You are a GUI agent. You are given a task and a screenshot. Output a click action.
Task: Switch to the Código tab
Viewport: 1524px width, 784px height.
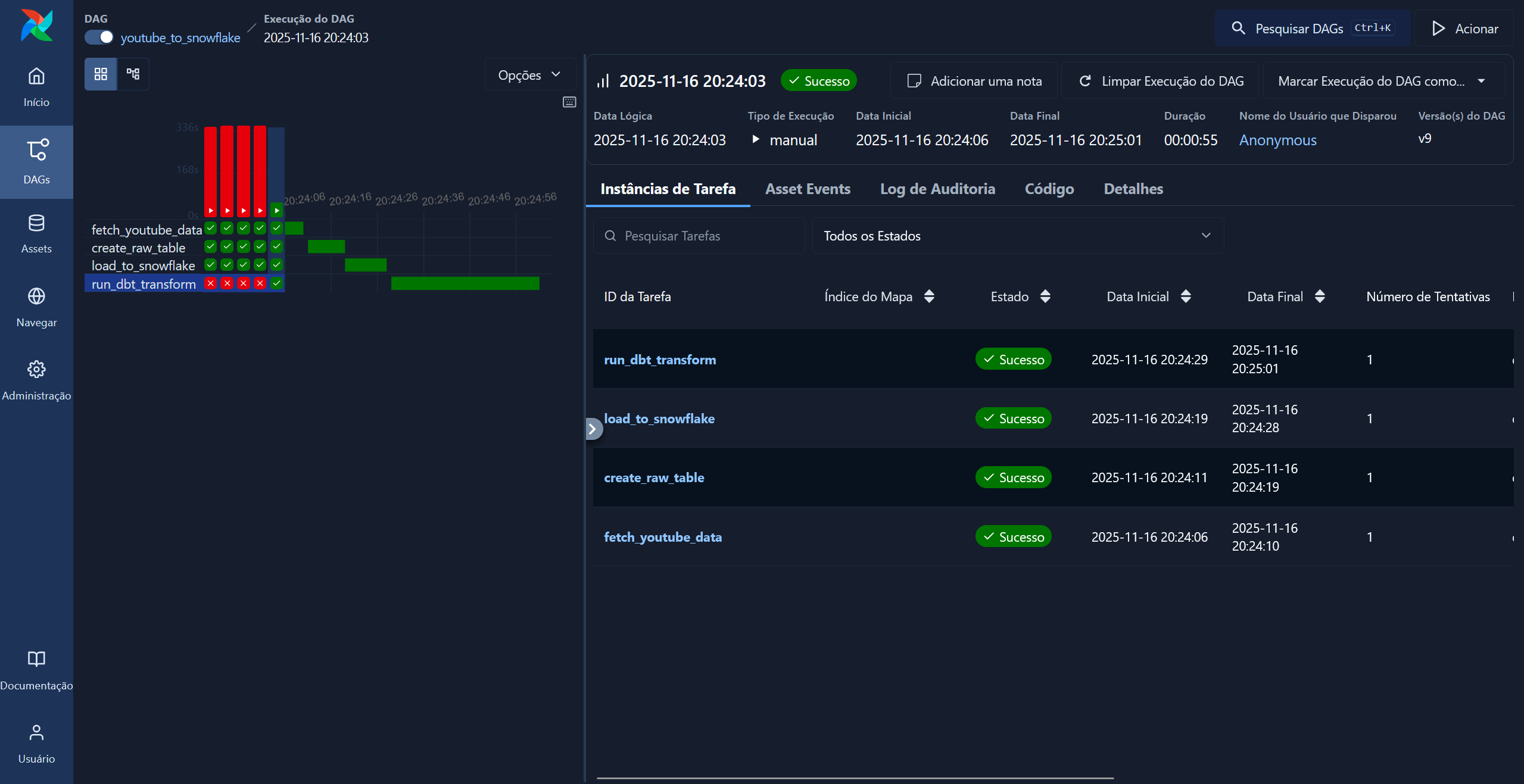tap(1049, 189)
